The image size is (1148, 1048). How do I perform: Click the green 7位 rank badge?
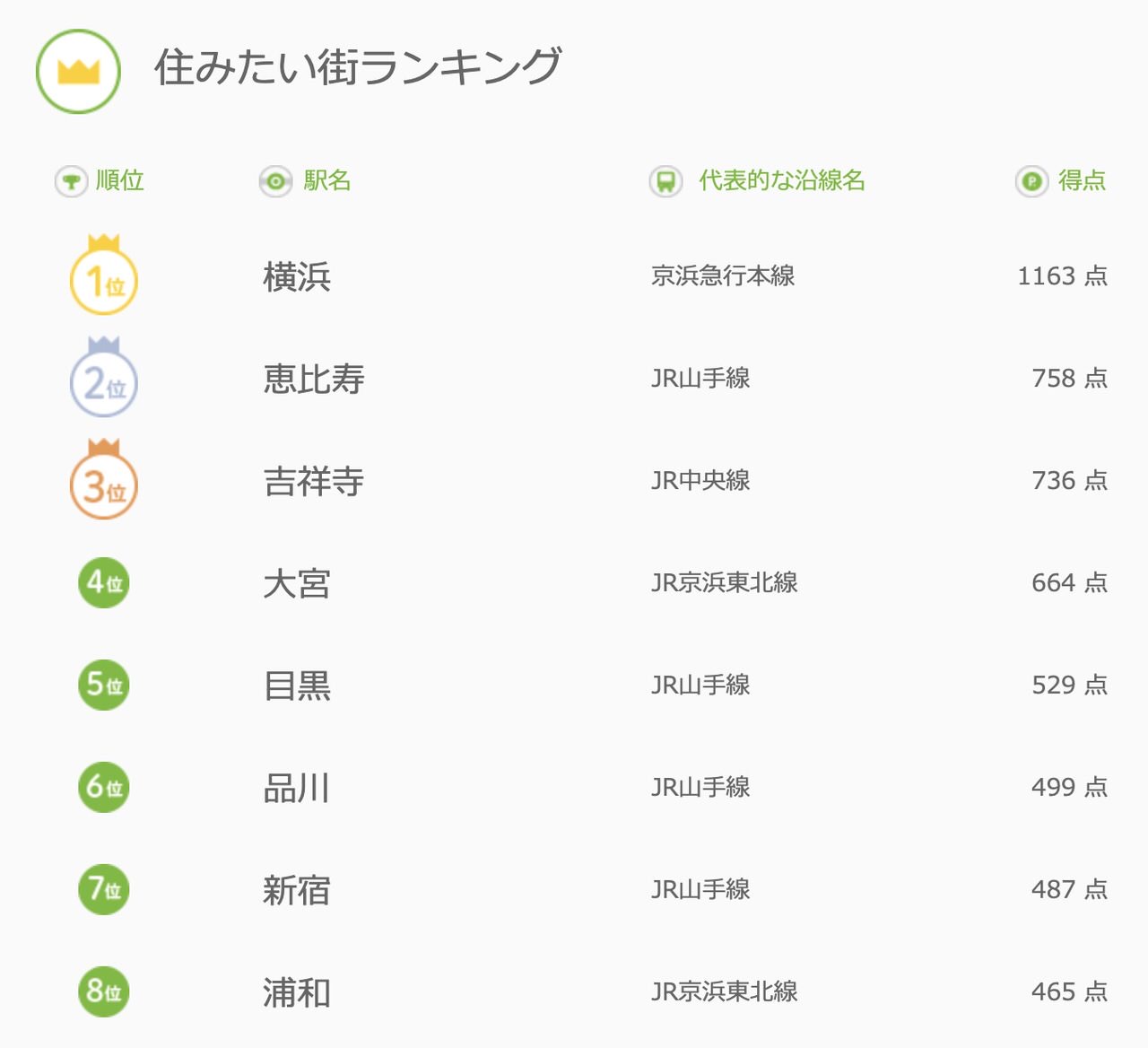pos(104,889)
